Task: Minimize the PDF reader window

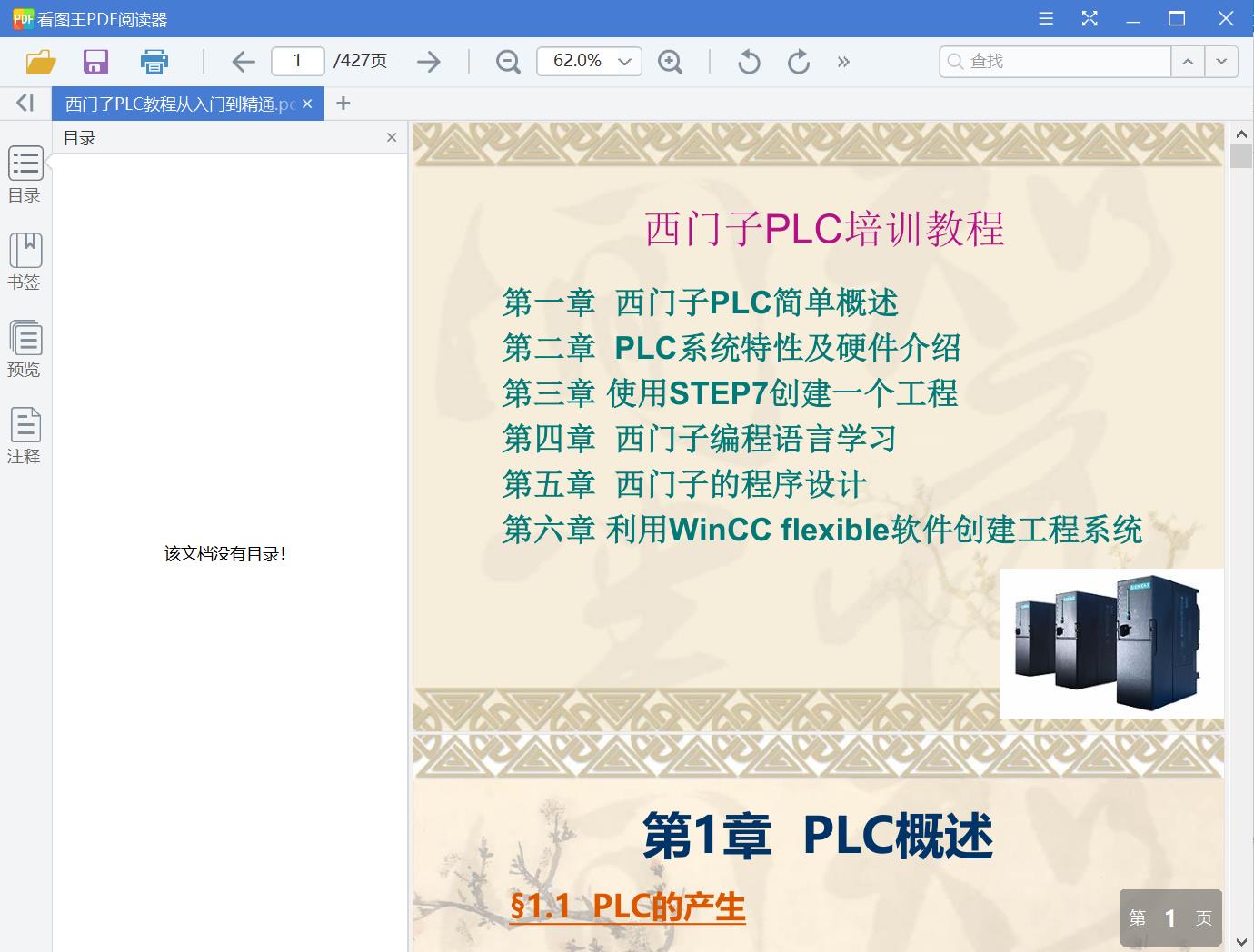Action: 1133,18
